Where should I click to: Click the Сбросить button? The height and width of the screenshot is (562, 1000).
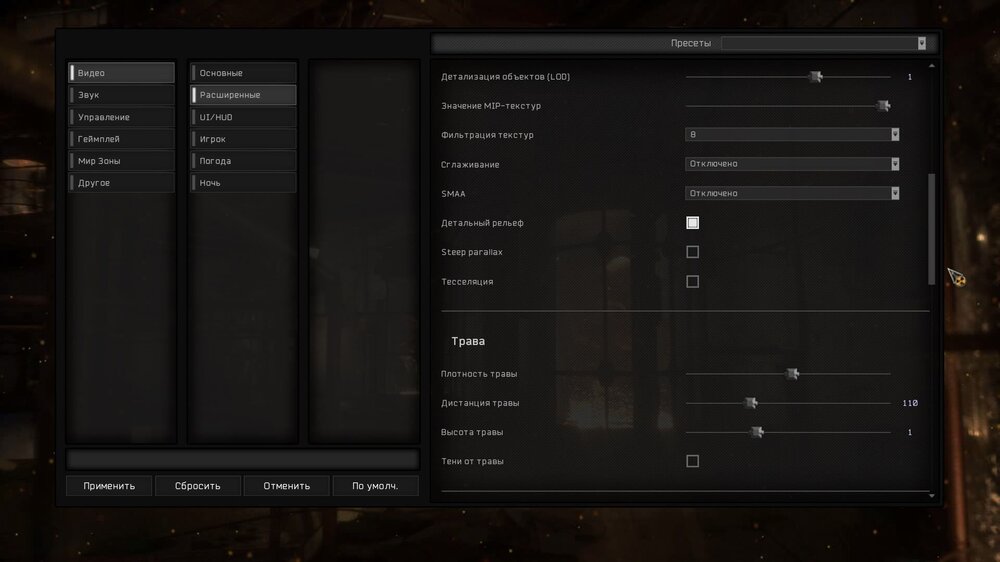(x=198, y=485)
